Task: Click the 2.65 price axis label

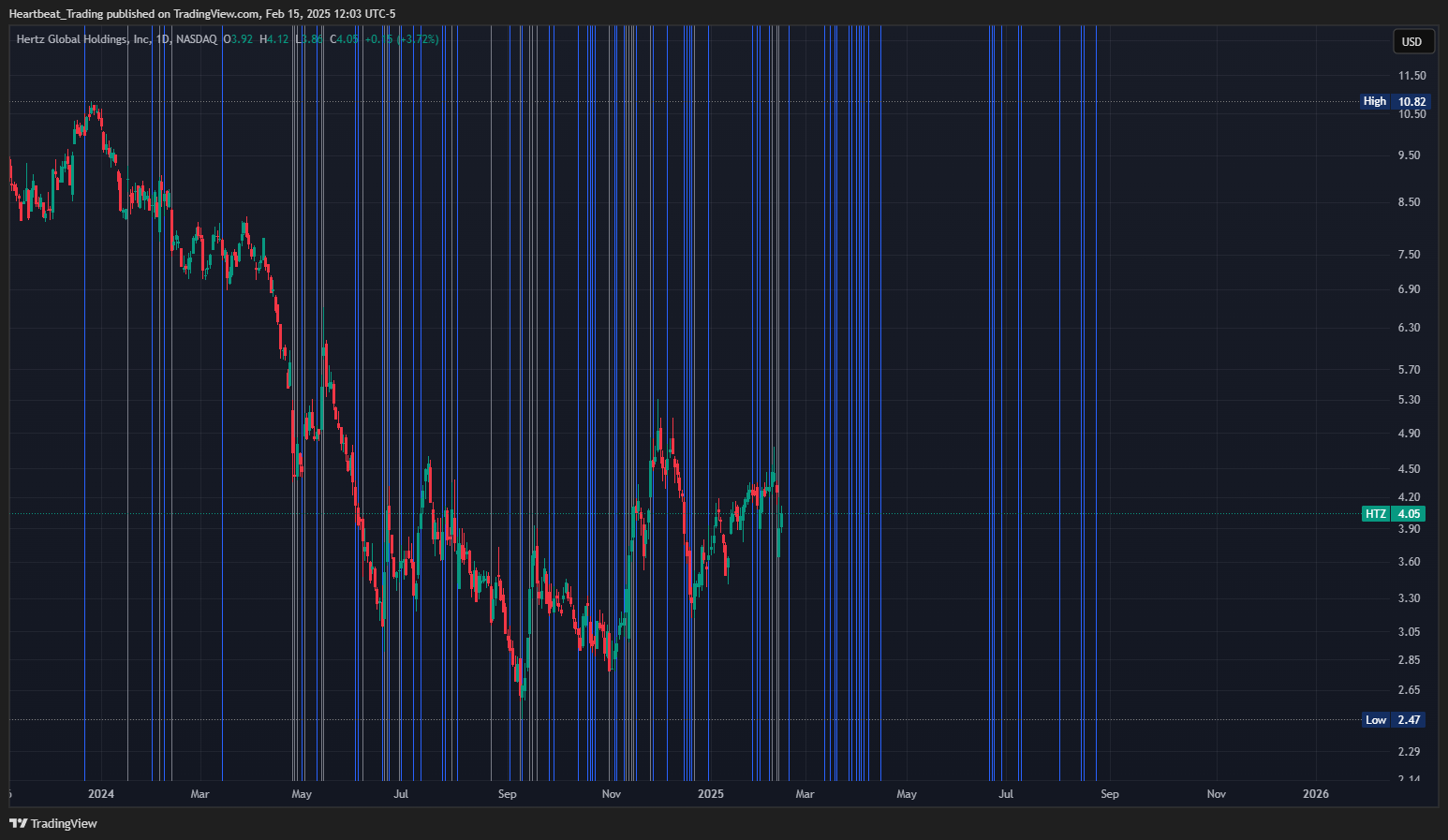Action: (1409, 690)
